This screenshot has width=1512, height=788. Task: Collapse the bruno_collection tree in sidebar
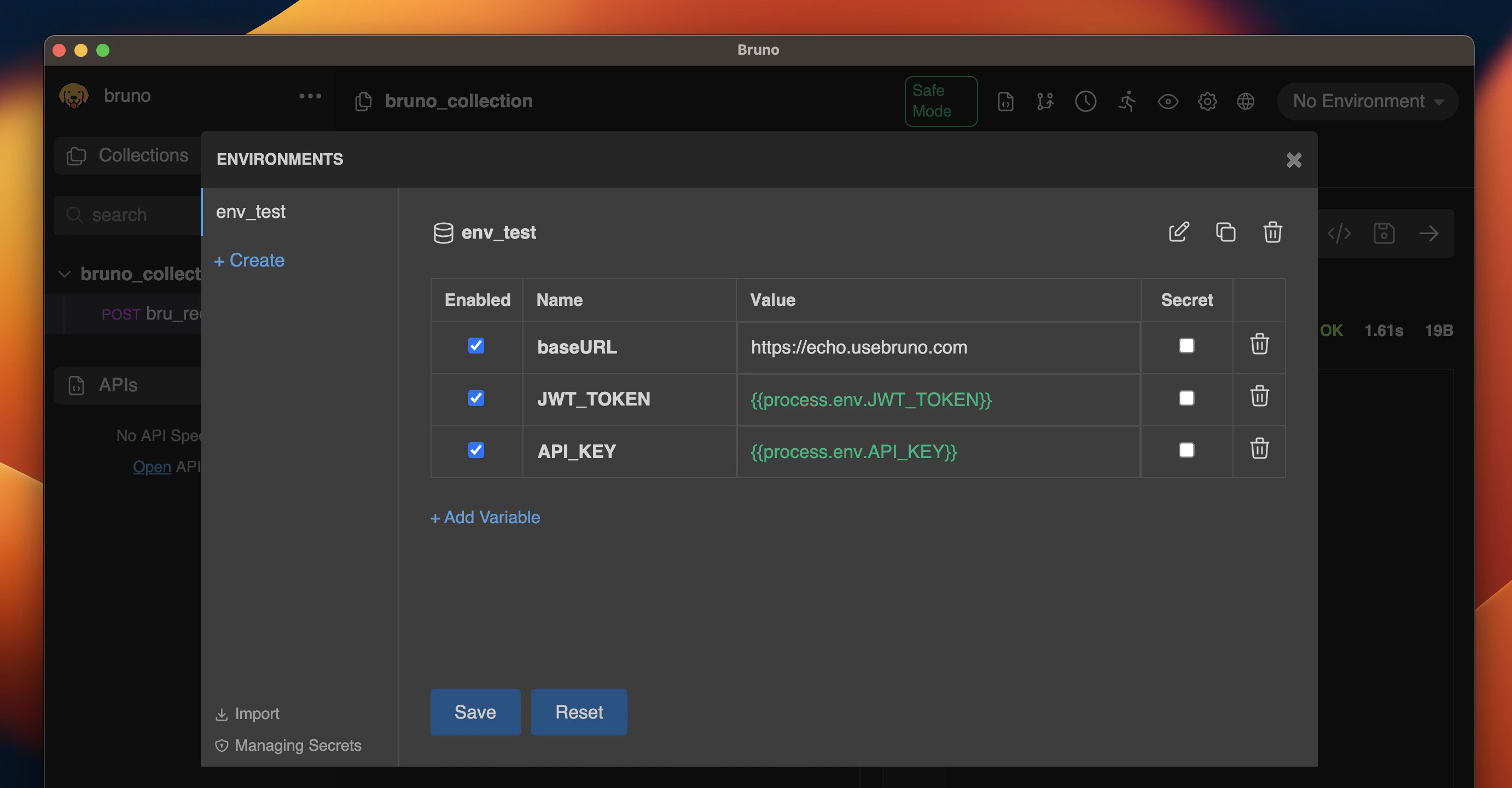pyautogui.click(x=65, y=274)
